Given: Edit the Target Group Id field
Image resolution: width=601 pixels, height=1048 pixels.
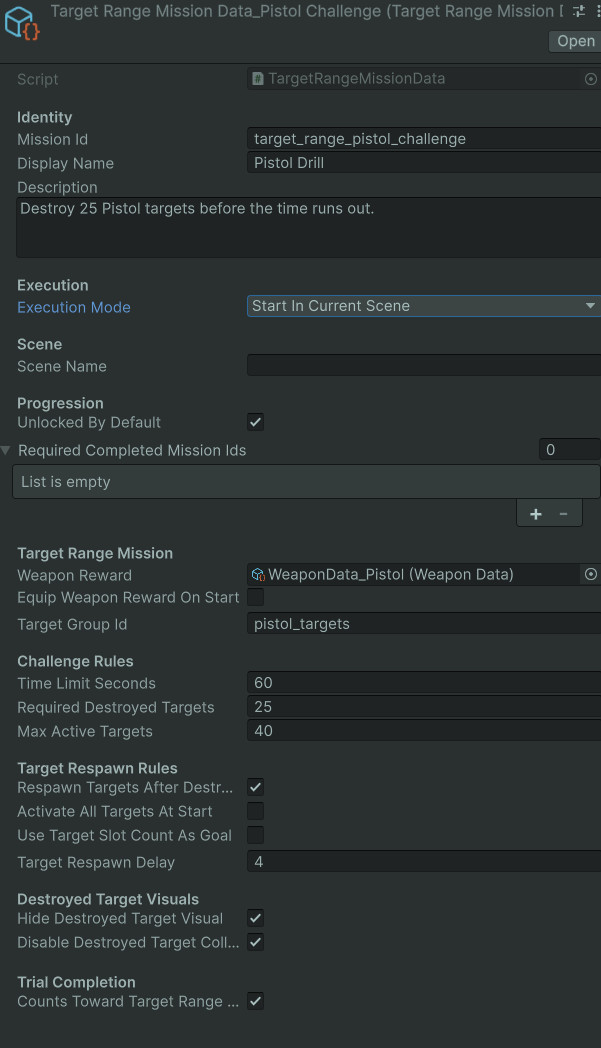Looking at the screenshot, I should (x=424, y=624).
